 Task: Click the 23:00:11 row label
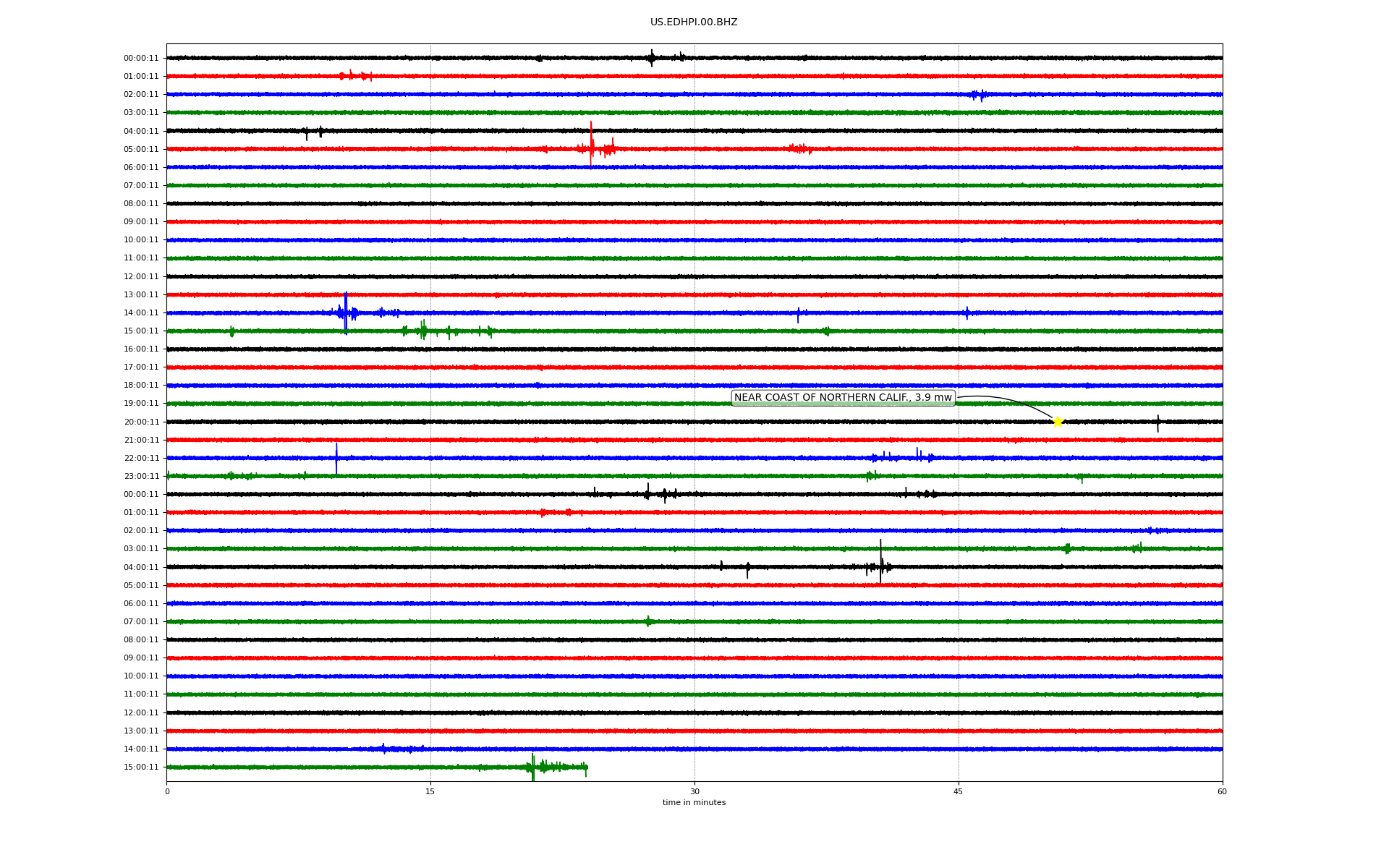pyautogui.click(x=141, y=477)
